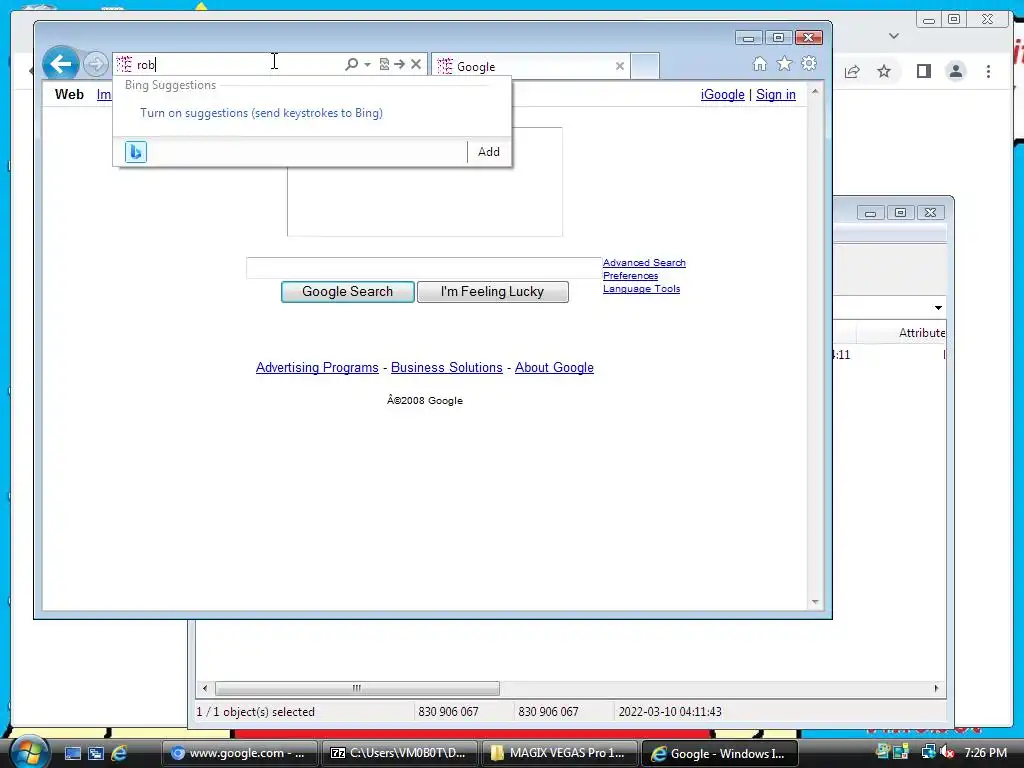
Task: Open the address bar autocomplete dropdown arrow
Action: tap(367, 64)
